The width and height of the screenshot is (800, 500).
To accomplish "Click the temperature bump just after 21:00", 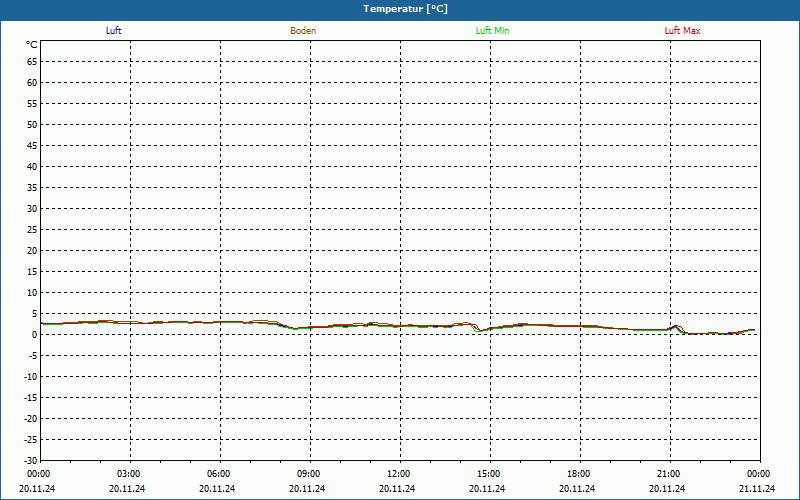I will (x=676, y=327).
